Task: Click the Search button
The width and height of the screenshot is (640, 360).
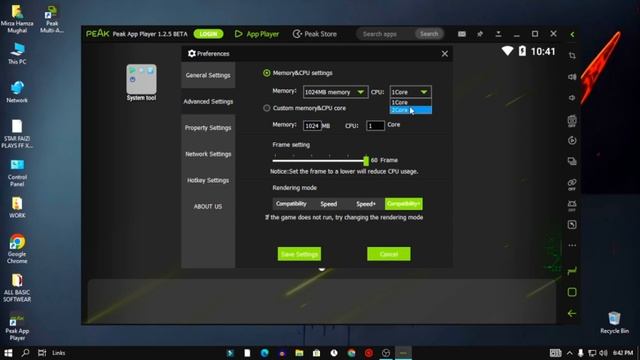Action: coord(429,34)
